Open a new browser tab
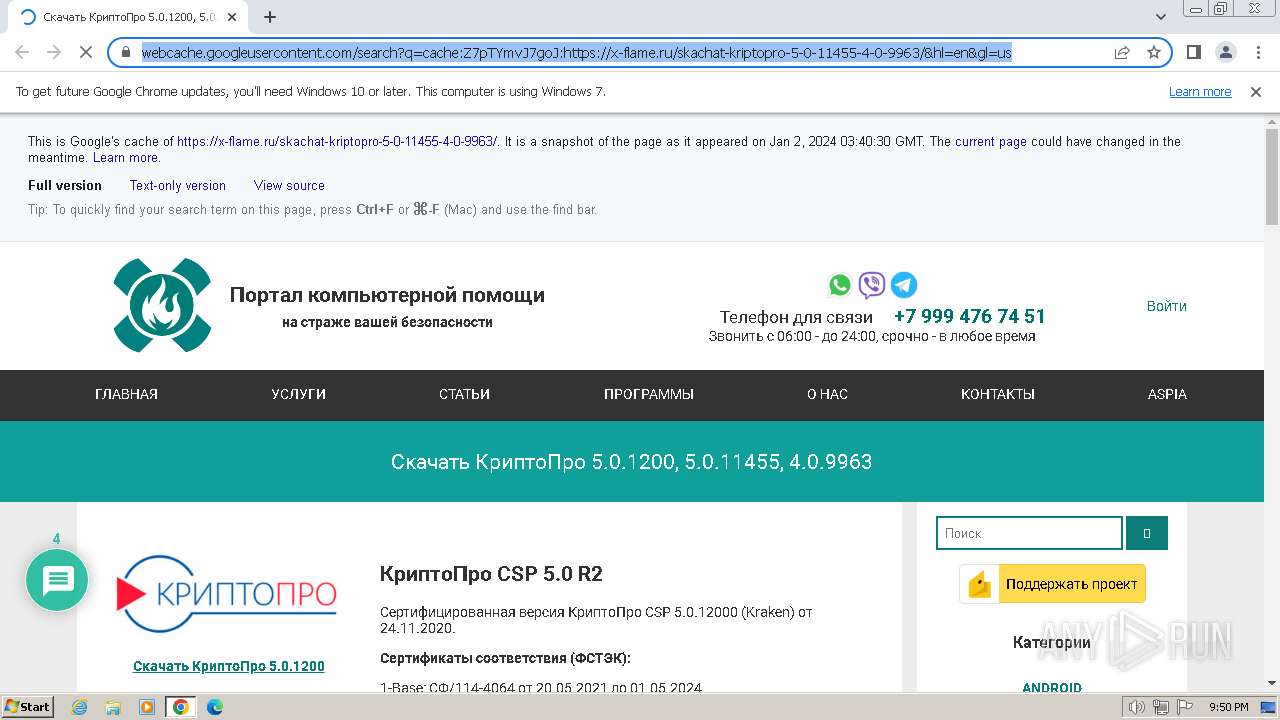Screen dimensions: 1280x720 pos(270,17)
